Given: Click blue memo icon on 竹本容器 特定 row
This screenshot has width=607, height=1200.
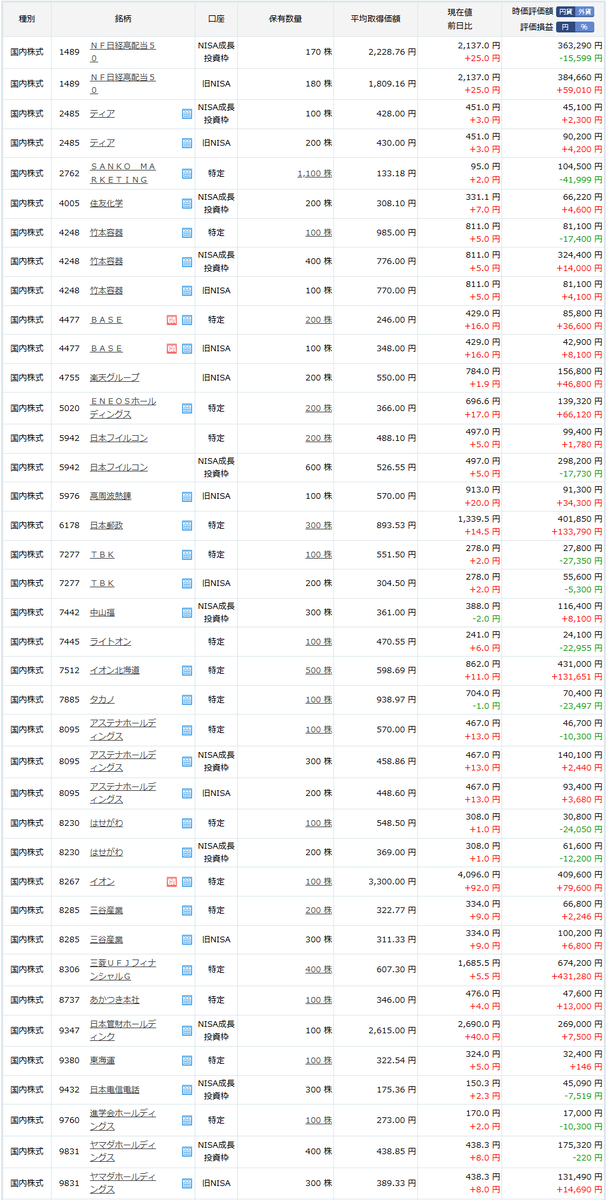Looking at the screenshot, I should pos(187,232).
